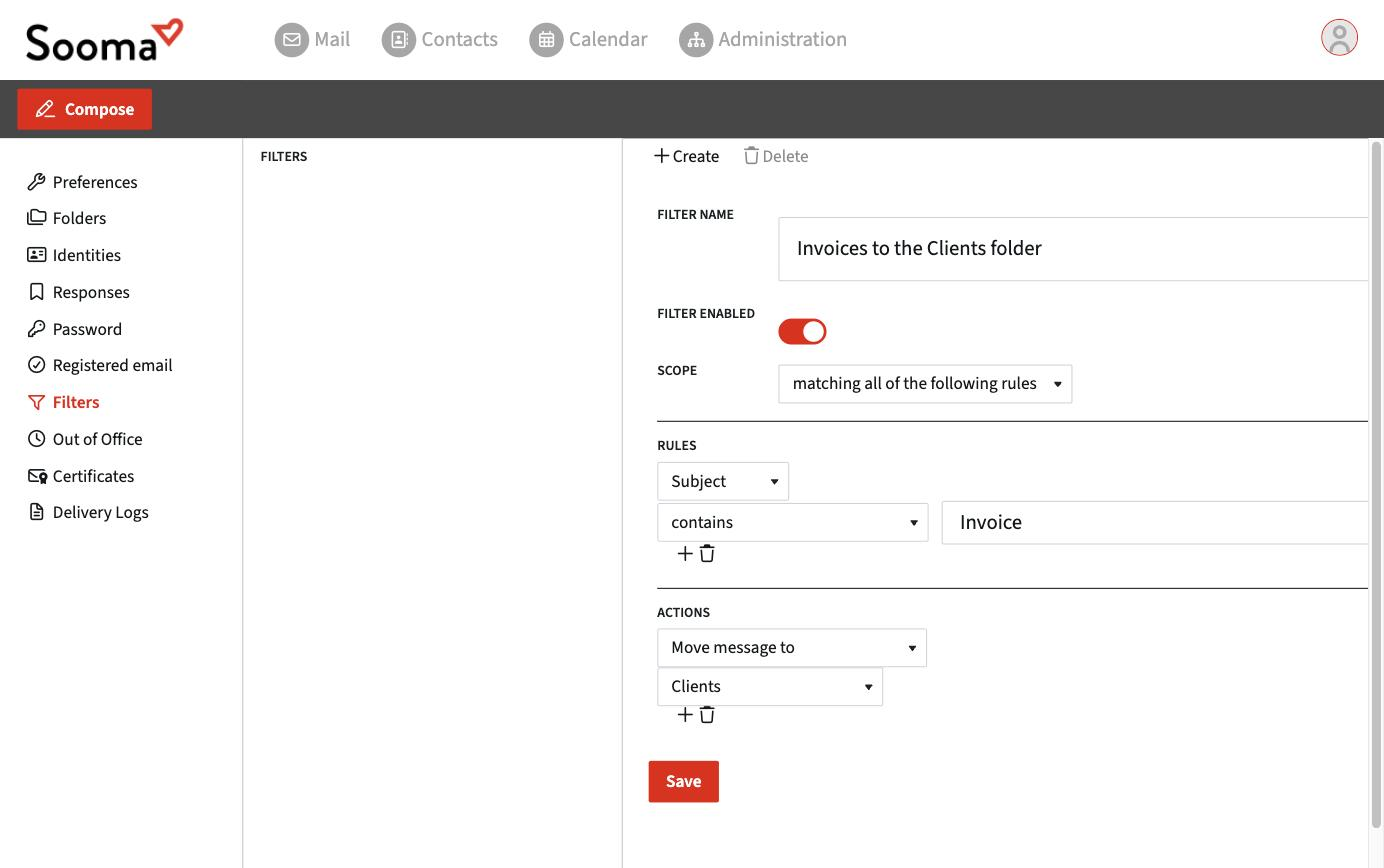Click the Preferences wrench icon
The width and height of the screenshot is (1384, 868).
[36, 182]
